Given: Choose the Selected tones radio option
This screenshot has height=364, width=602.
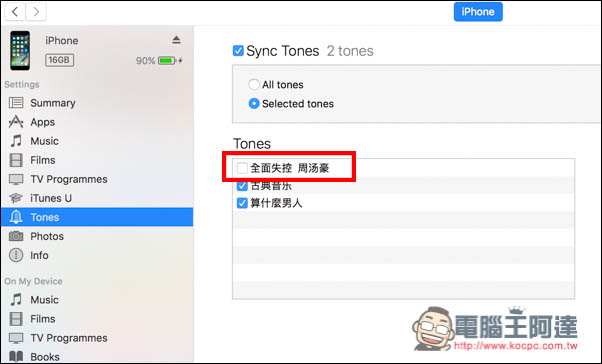Looking at the screenshot, I should [254, 104].
